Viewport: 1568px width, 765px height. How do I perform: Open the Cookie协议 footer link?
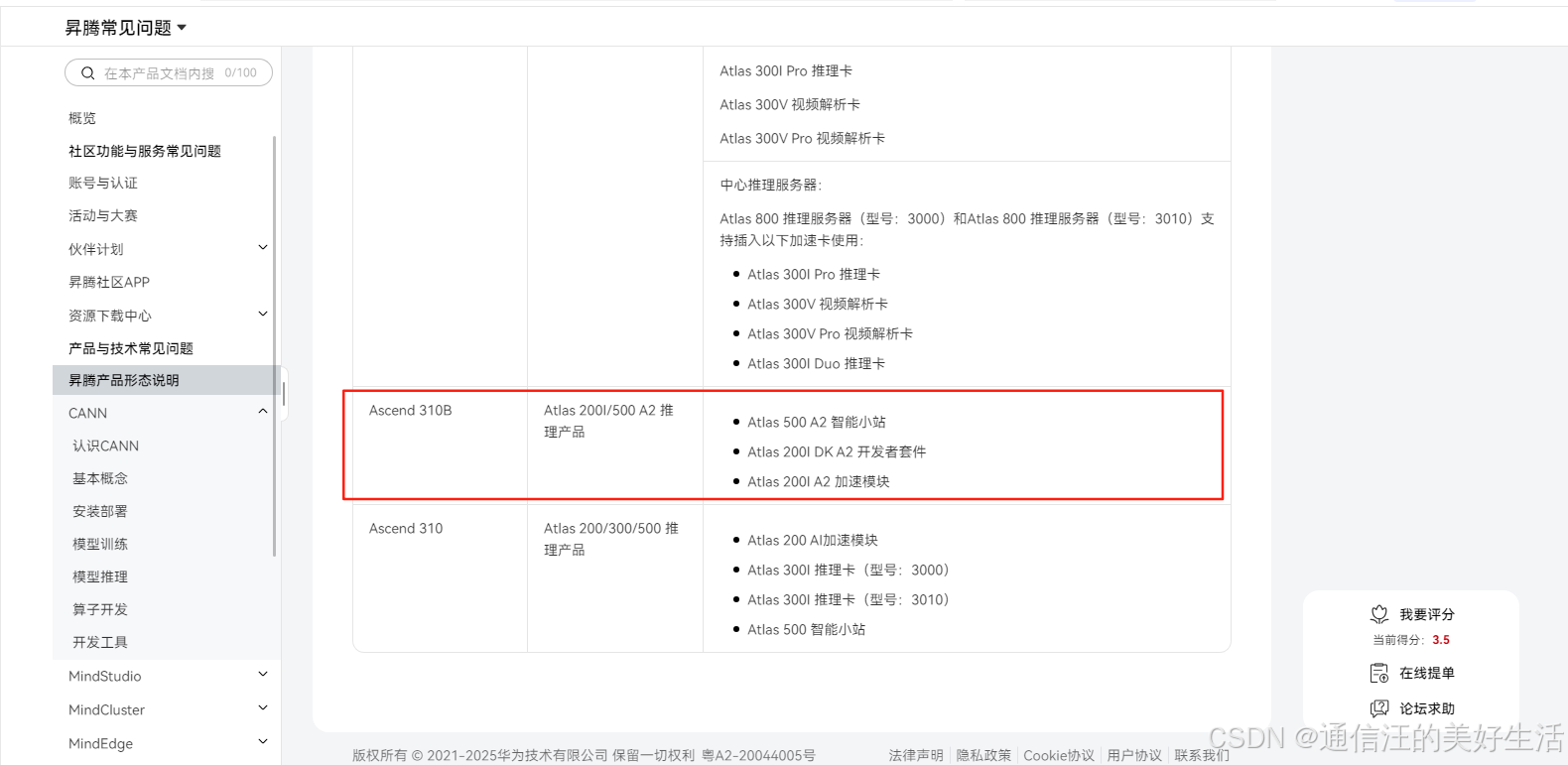(1059, 755)
